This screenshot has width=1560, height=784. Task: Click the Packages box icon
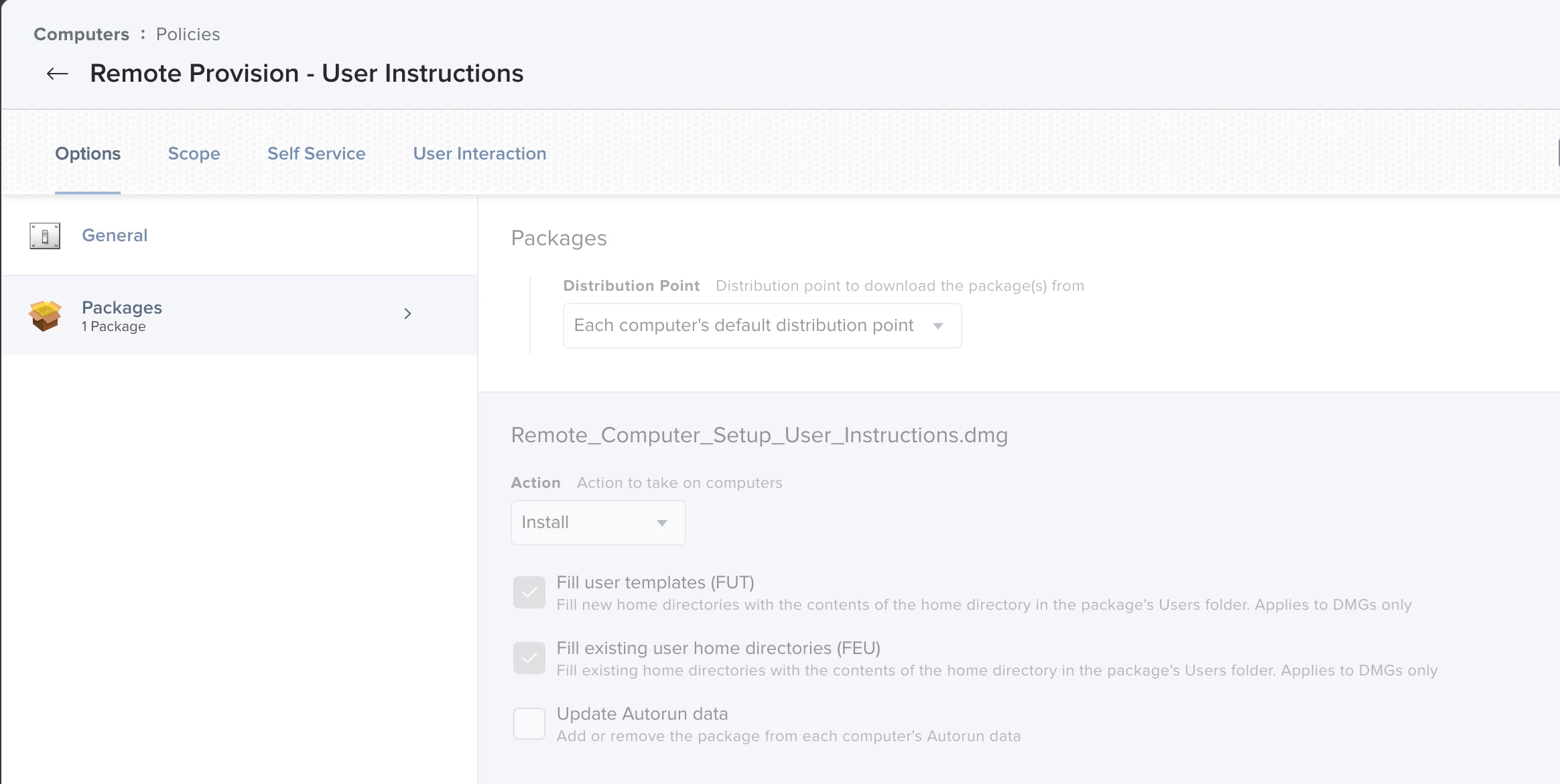(45, 316)
